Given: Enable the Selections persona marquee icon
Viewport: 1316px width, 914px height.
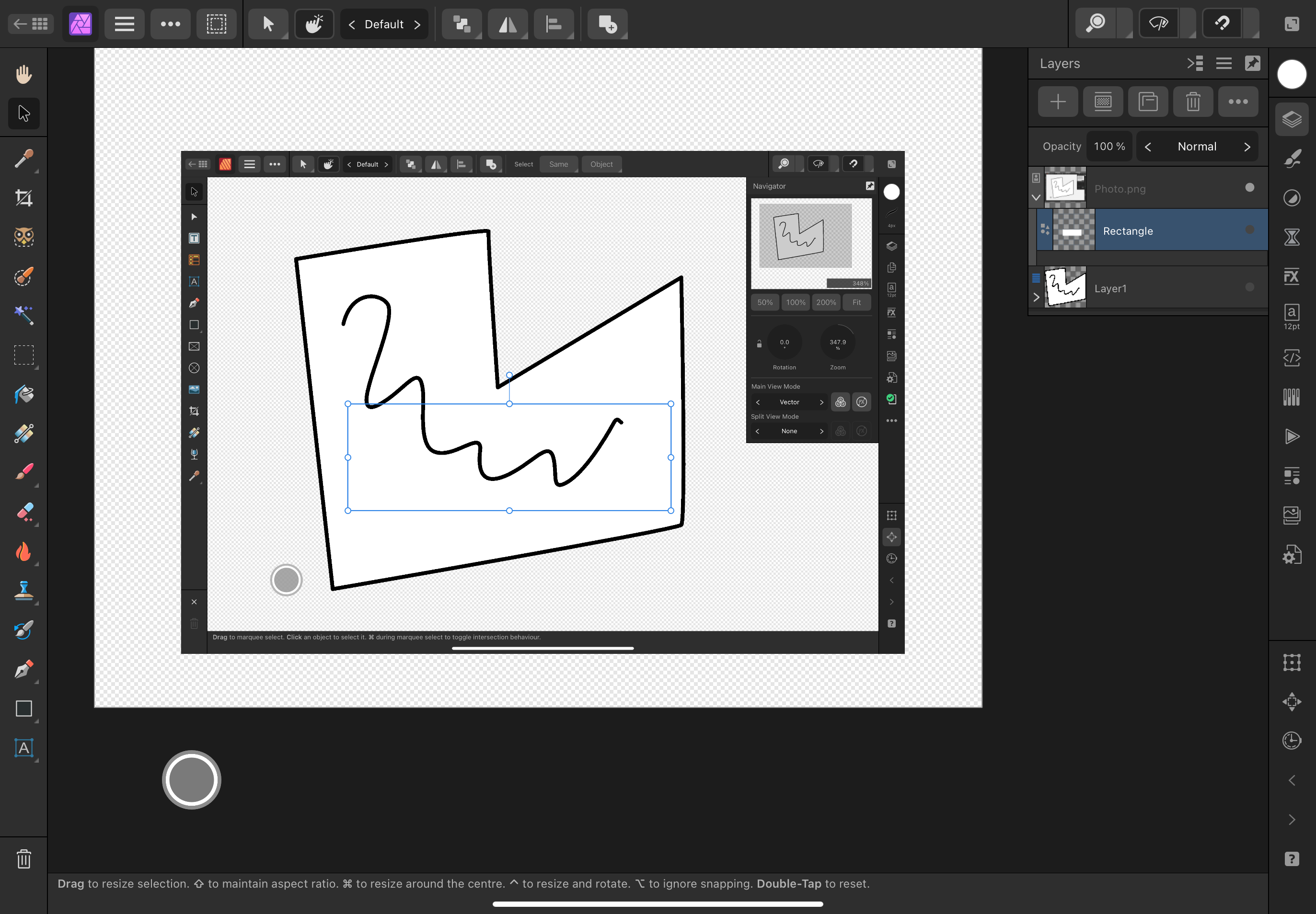Looking at the screenshot, I should (x=216, y=24).
